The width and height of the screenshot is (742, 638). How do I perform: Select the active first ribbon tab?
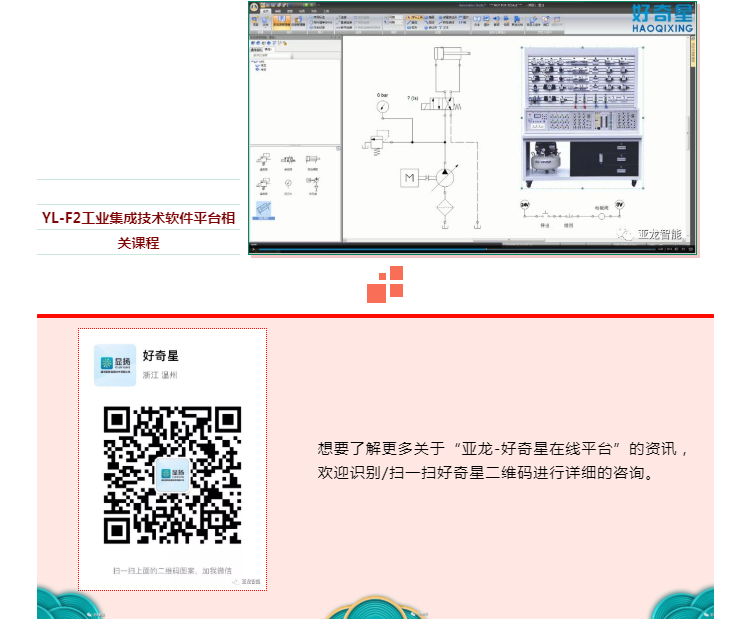tap(266, 11)
